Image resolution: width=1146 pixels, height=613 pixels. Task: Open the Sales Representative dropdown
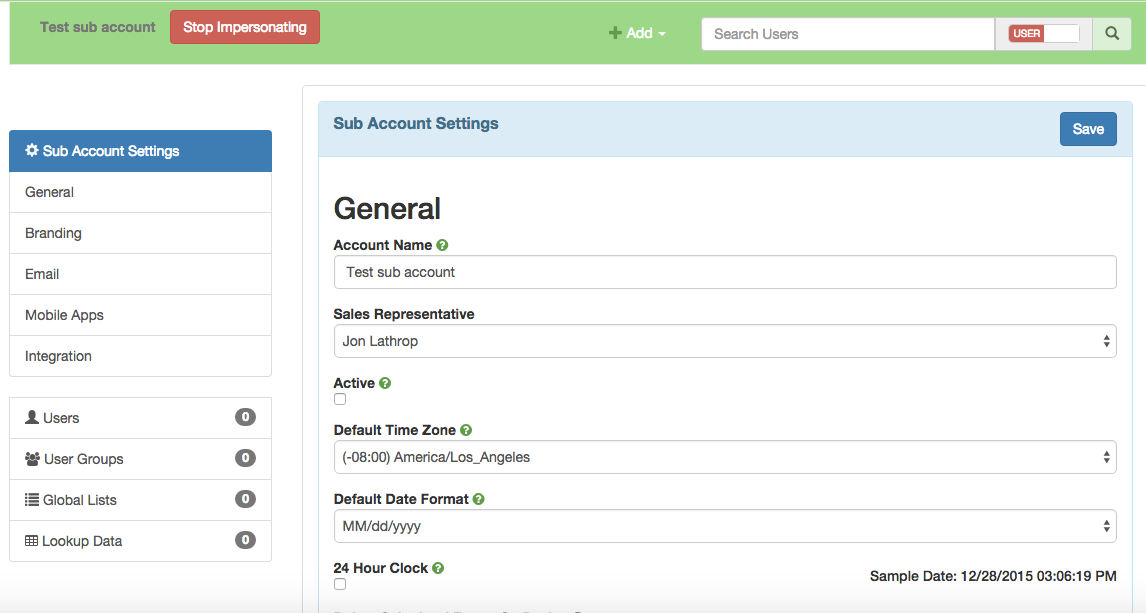[724, 341]
